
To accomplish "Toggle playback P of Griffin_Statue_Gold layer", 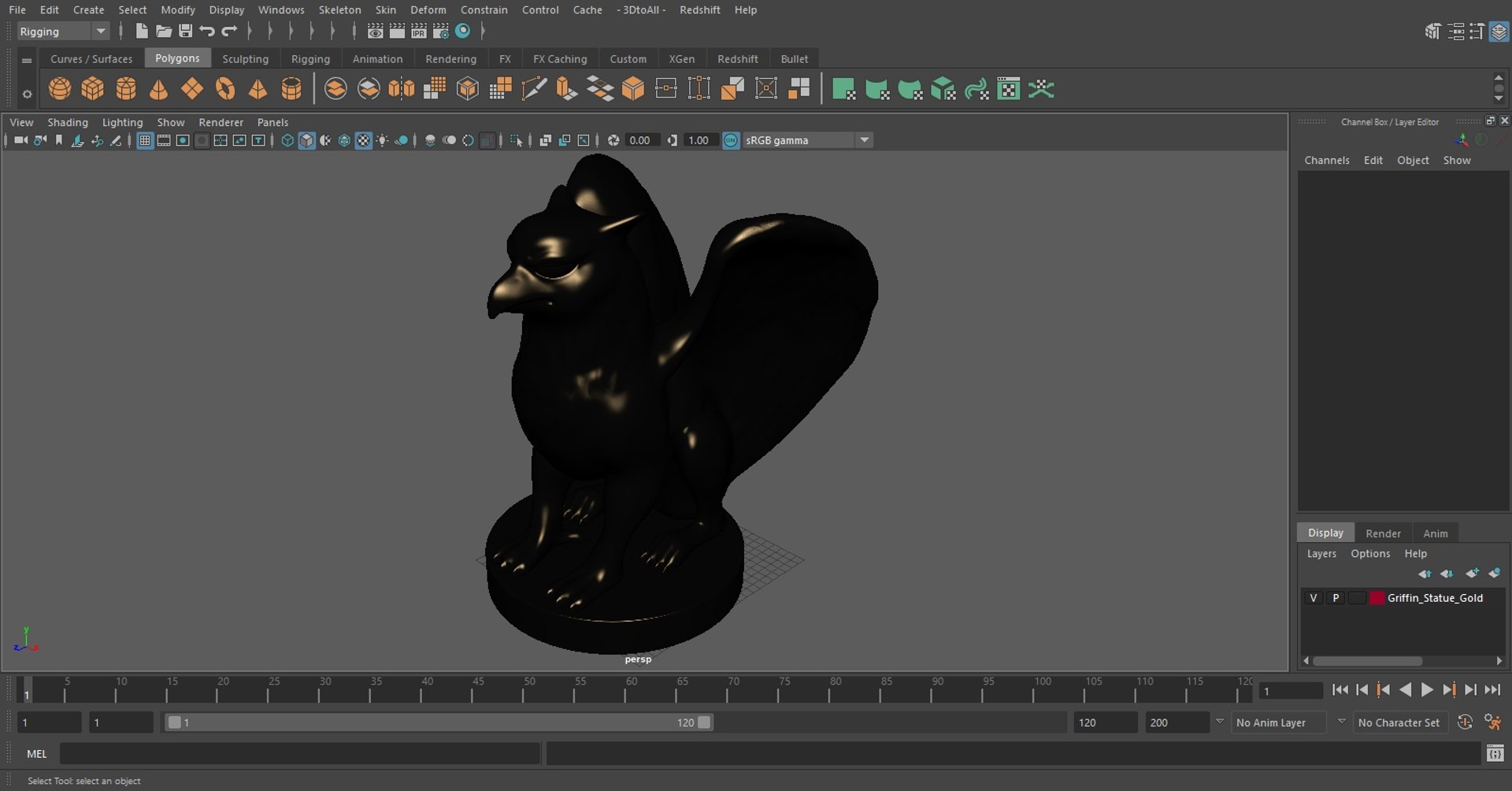I will pos(1336,598).
